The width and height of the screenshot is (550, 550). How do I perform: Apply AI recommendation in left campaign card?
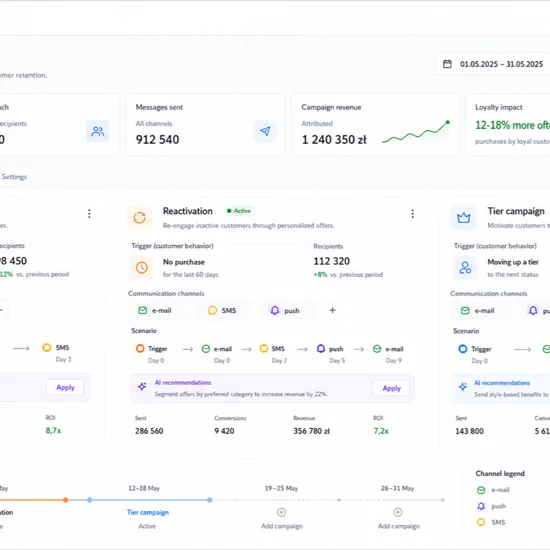tap(65, 388)
